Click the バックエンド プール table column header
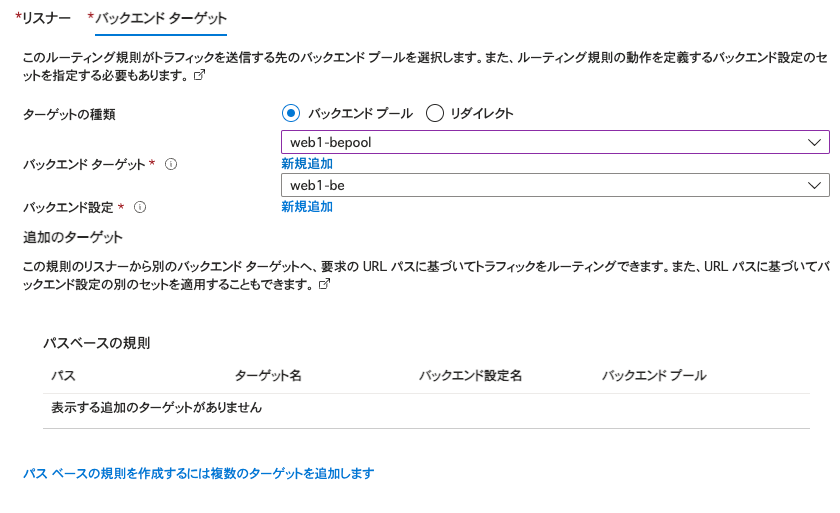Screen dimensions: 840x513 click(654, 376)
